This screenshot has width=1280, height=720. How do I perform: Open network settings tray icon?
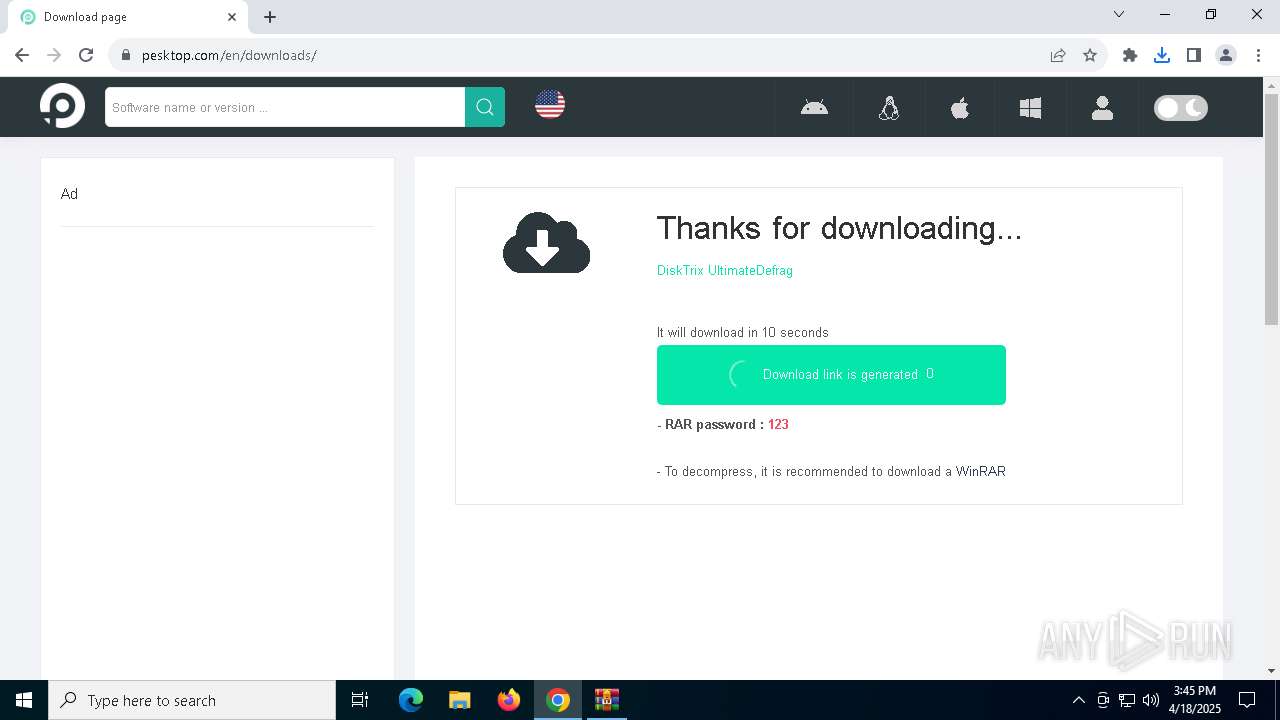1127,700
